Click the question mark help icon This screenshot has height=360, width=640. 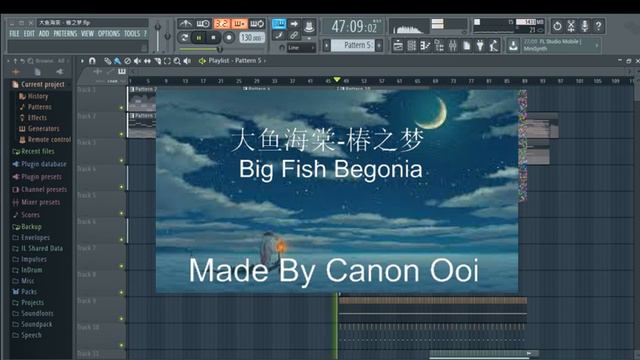click(x=598, y=26)
